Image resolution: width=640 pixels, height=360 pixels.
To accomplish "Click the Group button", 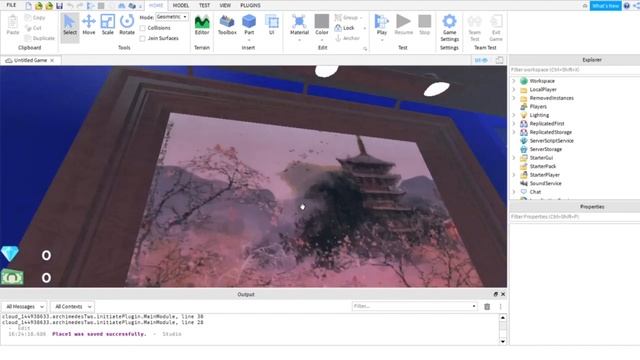I will click(x=346, y=18).
